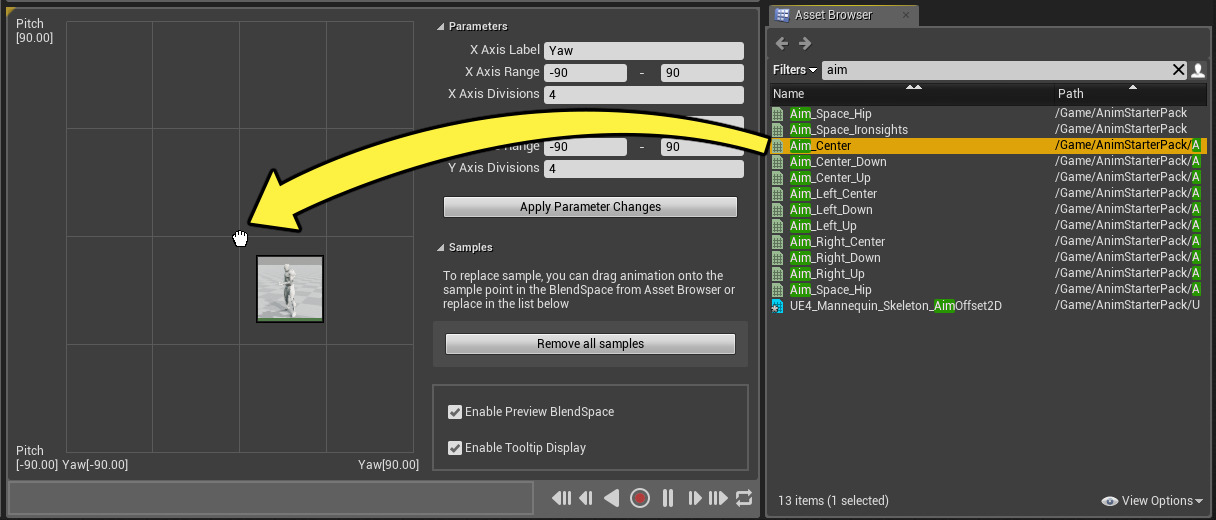Open the Filters dropdown
The image size is (1216, 520).
coord(794,70)
